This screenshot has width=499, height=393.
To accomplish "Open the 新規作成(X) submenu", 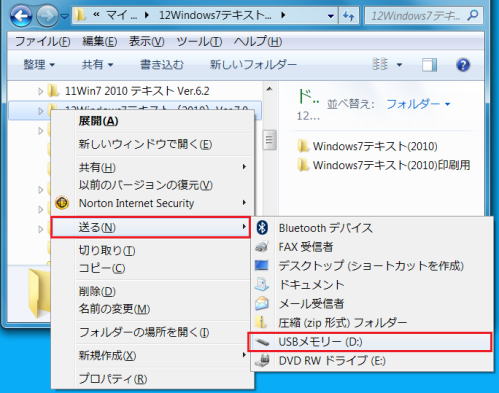I will [x=152, y=356].
